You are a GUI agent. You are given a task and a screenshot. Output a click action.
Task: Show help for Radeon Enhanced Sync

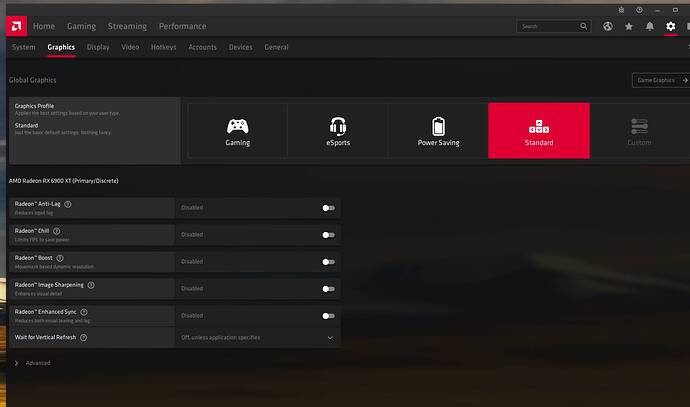tap(84, 312)
